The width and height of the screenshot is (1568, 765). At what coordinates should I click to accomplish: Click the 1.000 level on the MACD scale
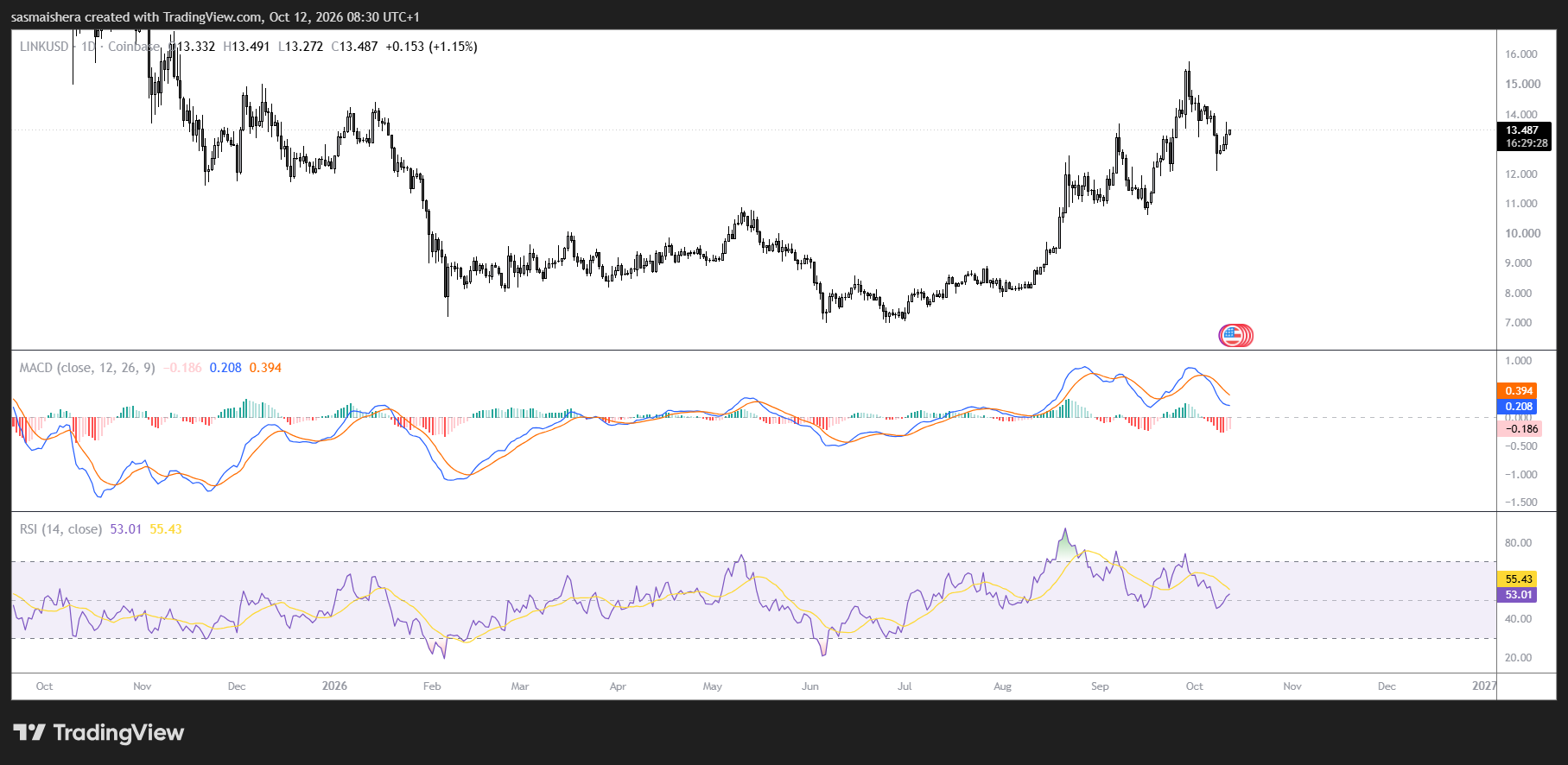click(x=1518, y=361)
